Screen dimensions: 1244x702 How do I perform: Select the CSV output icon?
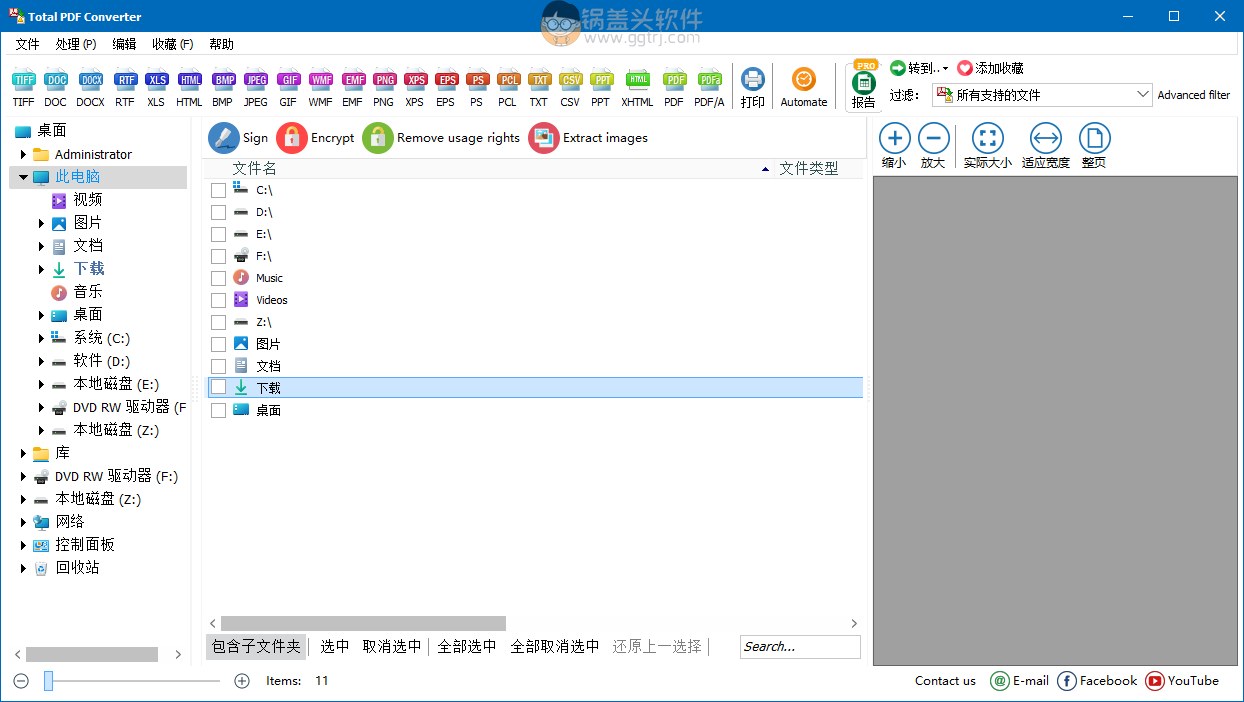(570, 80)
